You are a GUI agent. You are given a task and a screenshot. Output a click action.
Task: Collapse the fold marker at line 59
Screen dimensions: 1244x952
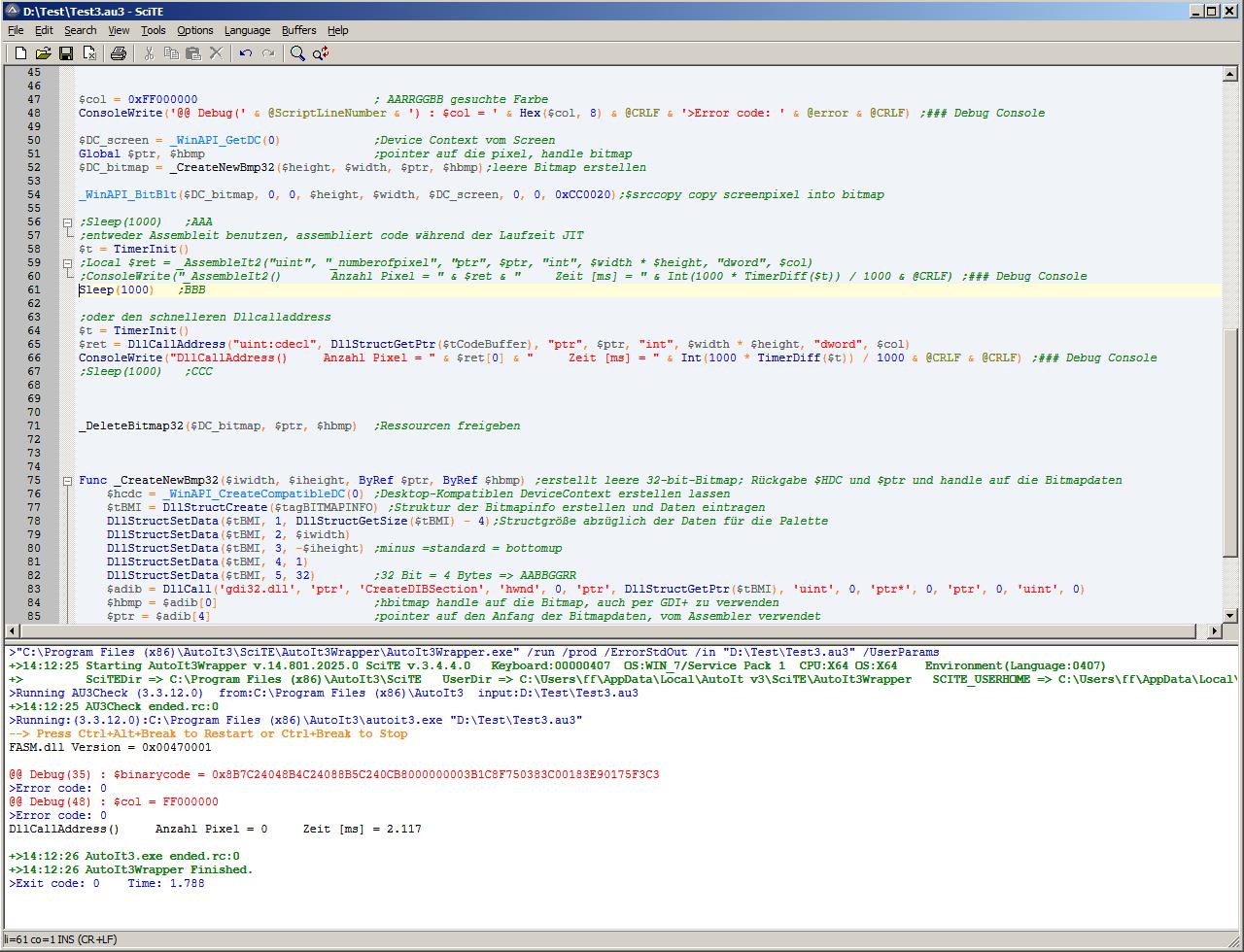67,263
